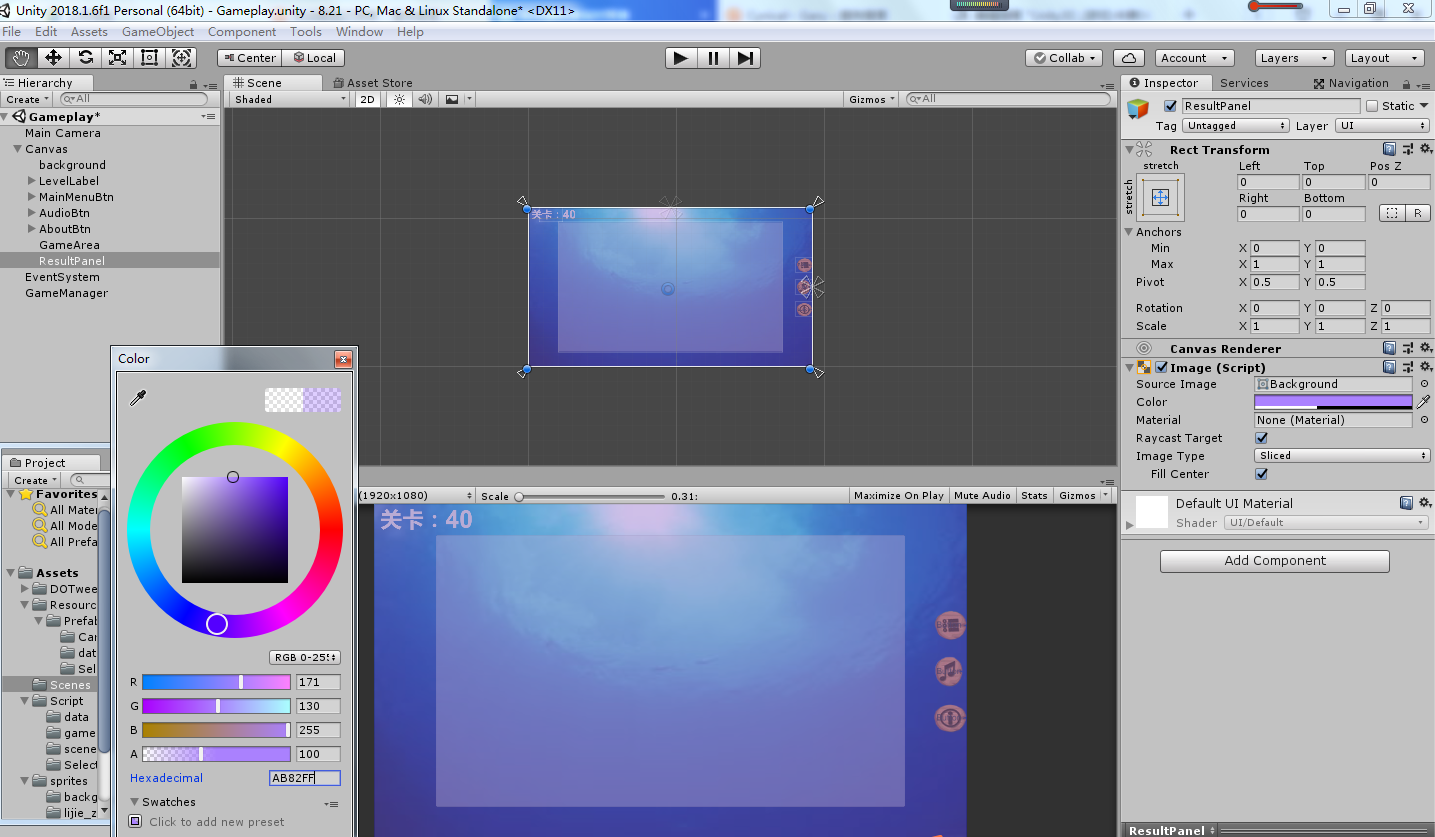Toggle blueprint mode button

pos(1391,213)
